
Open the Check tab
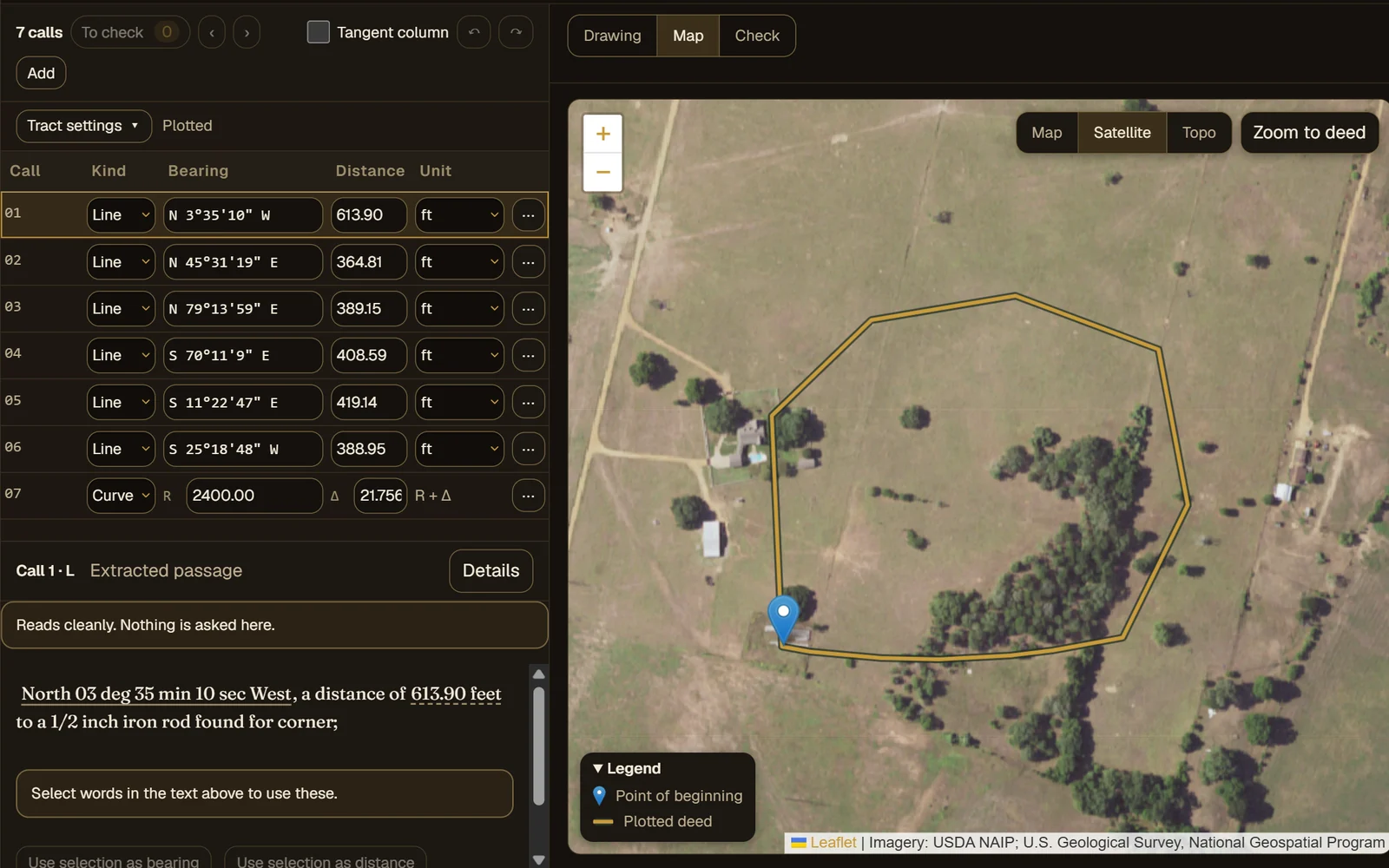[757, 36]
